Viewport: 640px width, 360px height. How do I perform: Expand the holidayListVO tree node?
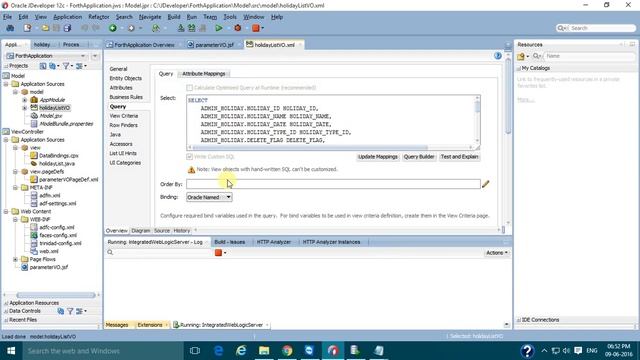(24, 108)
